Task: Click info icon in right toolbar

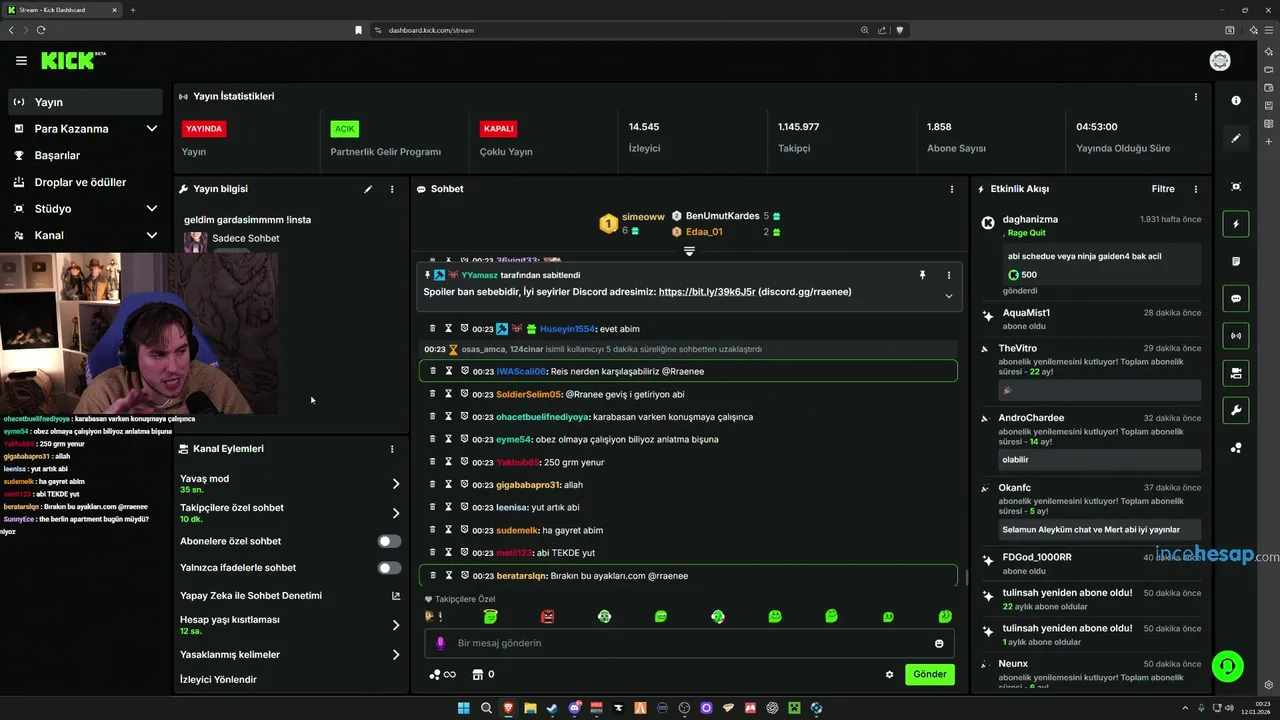Action: [x=1236, y=101]
